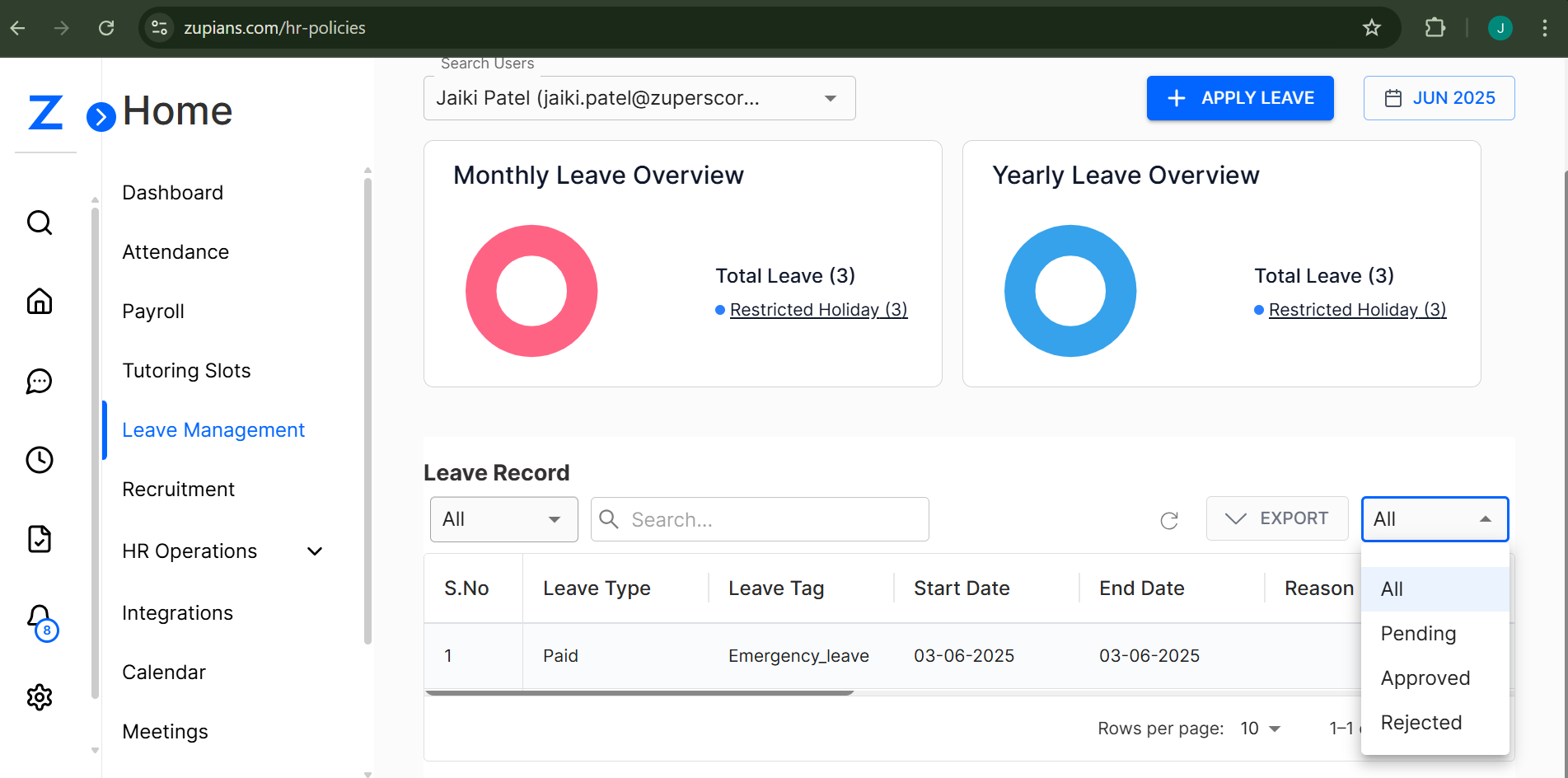Collapse sidebar using blue arrow button
This screenshot has width=1568, height=778.
[x=101, y=117]
